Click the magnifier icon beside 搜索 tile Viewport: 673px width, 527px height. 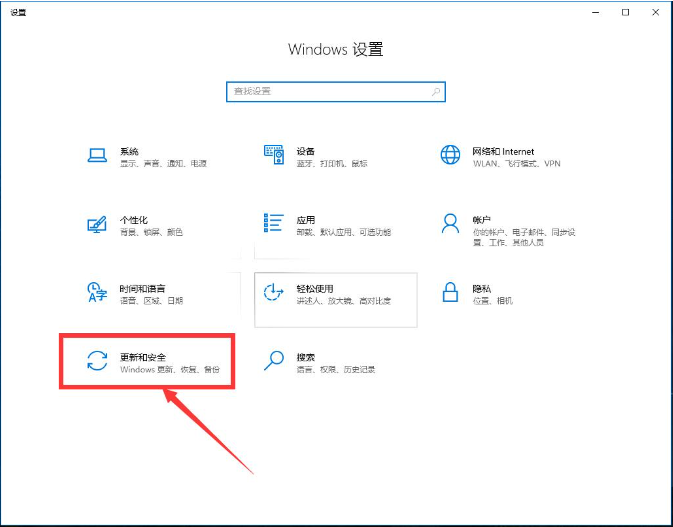273,361
